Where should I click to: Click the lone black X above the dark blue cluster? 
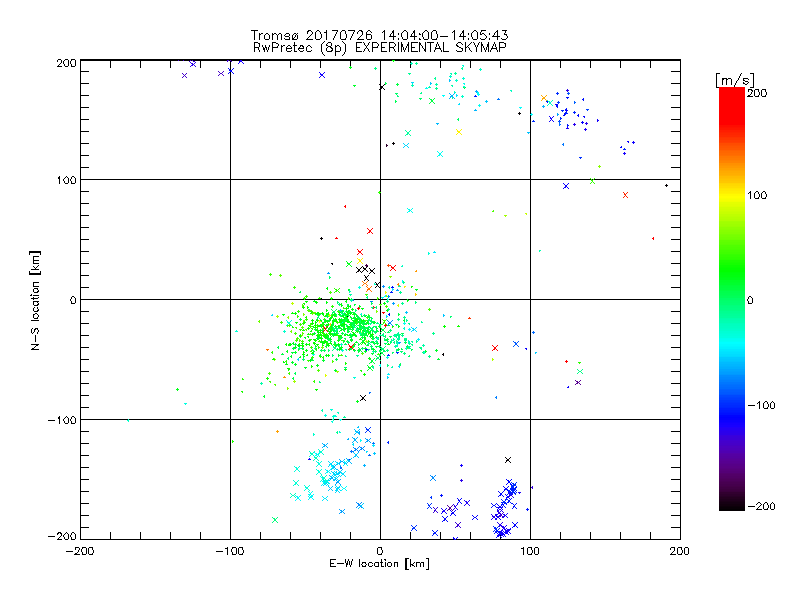[x=508, y=460]
